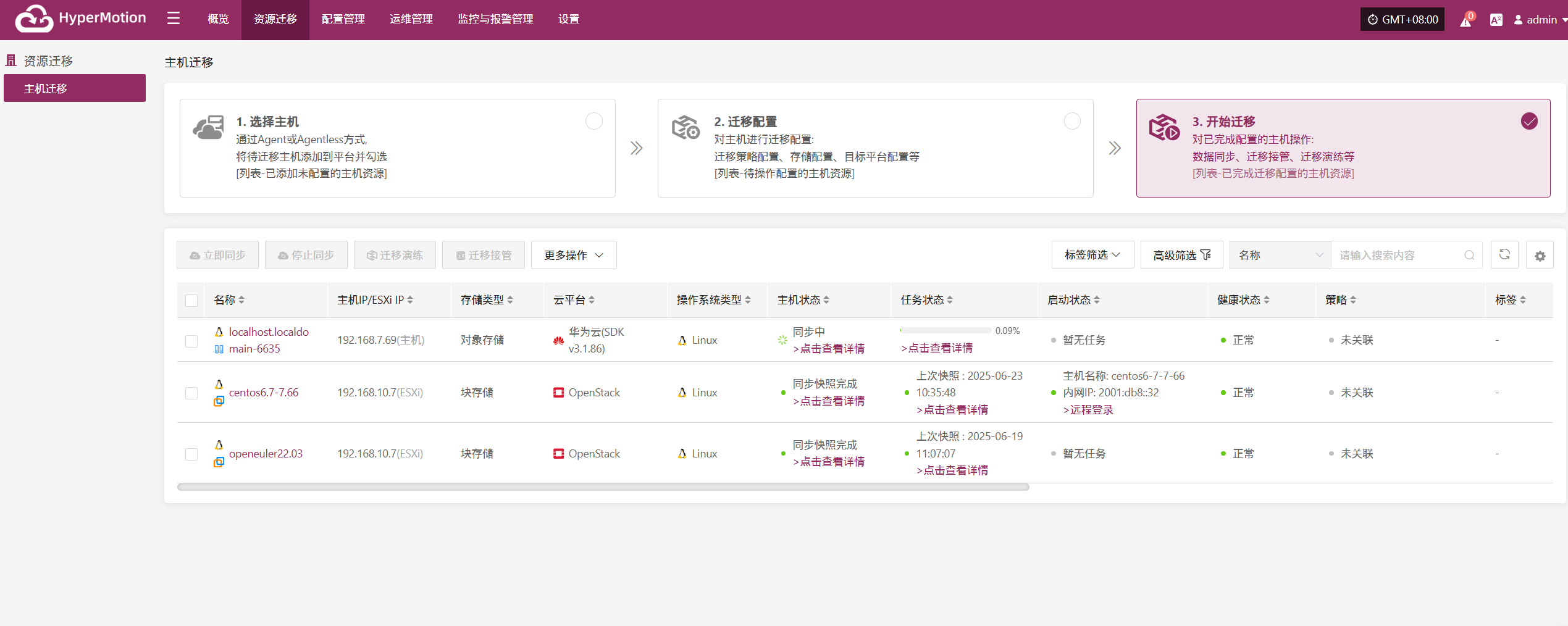Toggle the hamburger menu icon

[174, 19]
